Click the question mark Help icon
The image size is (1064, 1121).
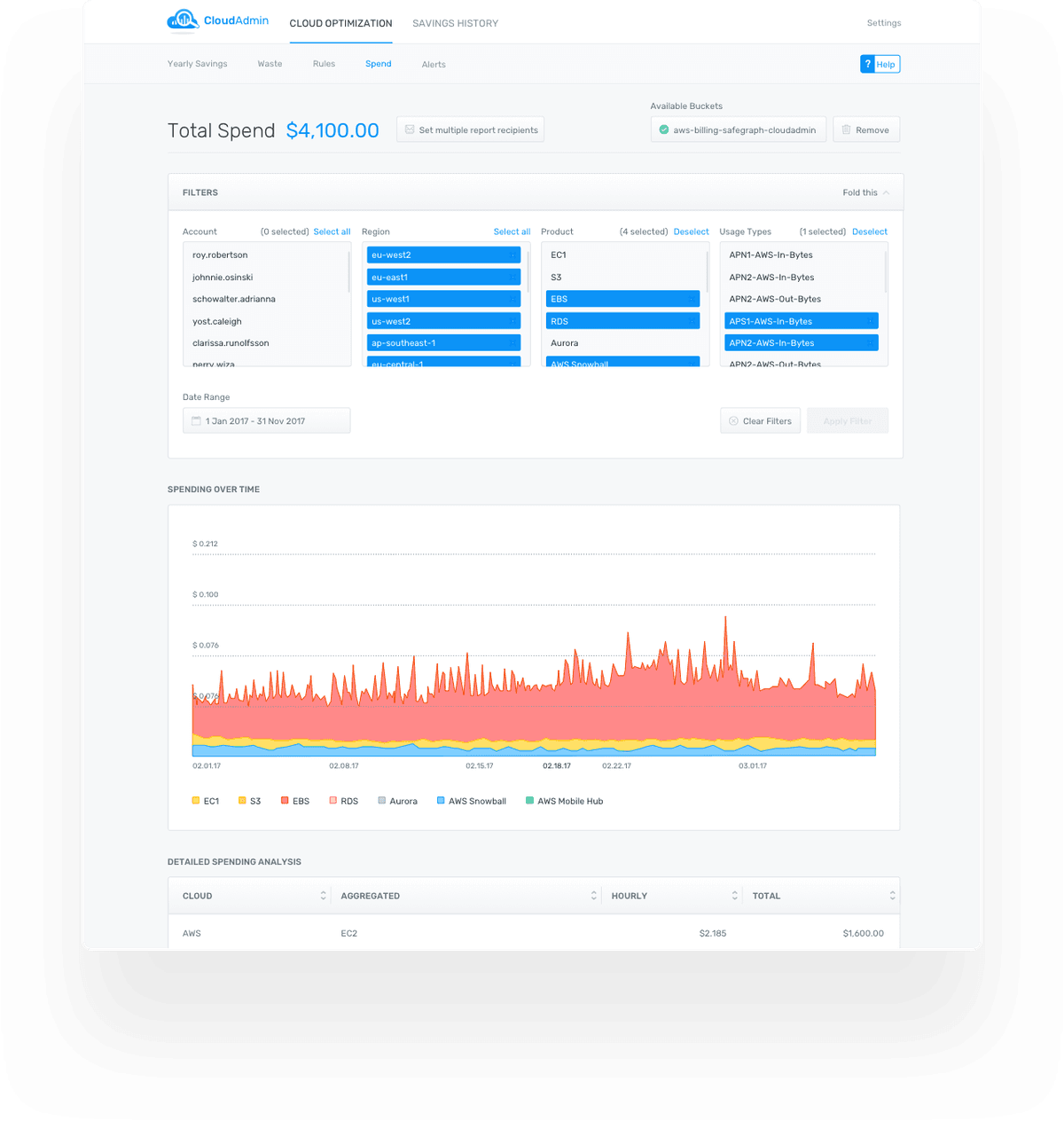coord(868,64)
